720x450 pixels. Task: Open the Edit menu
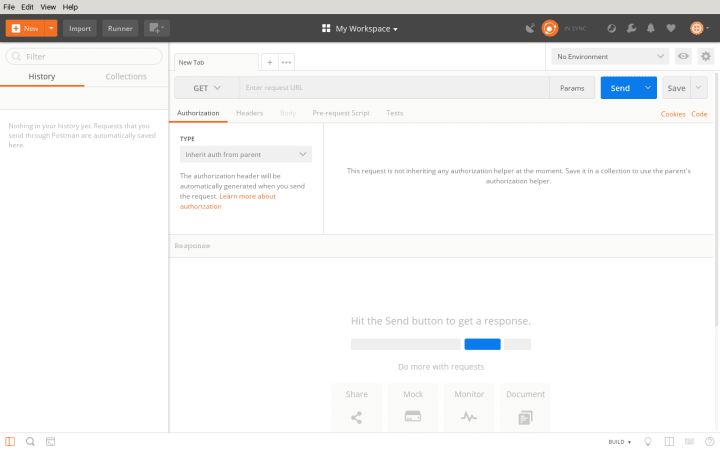tap(27, 7)
